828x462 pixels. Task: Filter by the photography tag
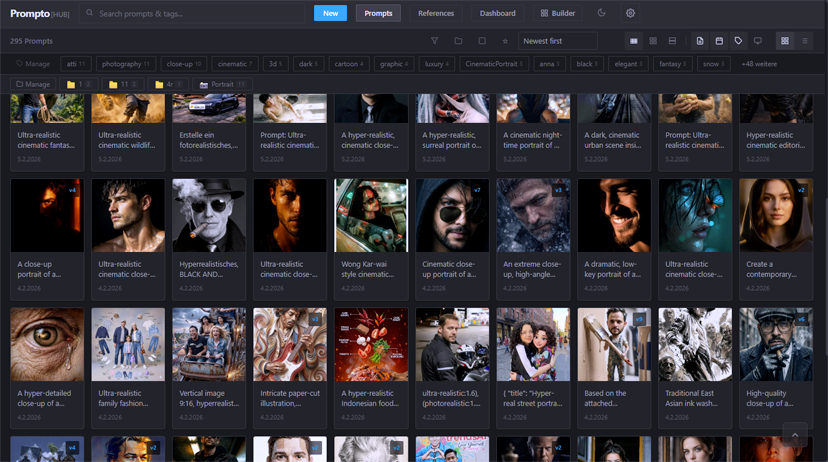126,64
